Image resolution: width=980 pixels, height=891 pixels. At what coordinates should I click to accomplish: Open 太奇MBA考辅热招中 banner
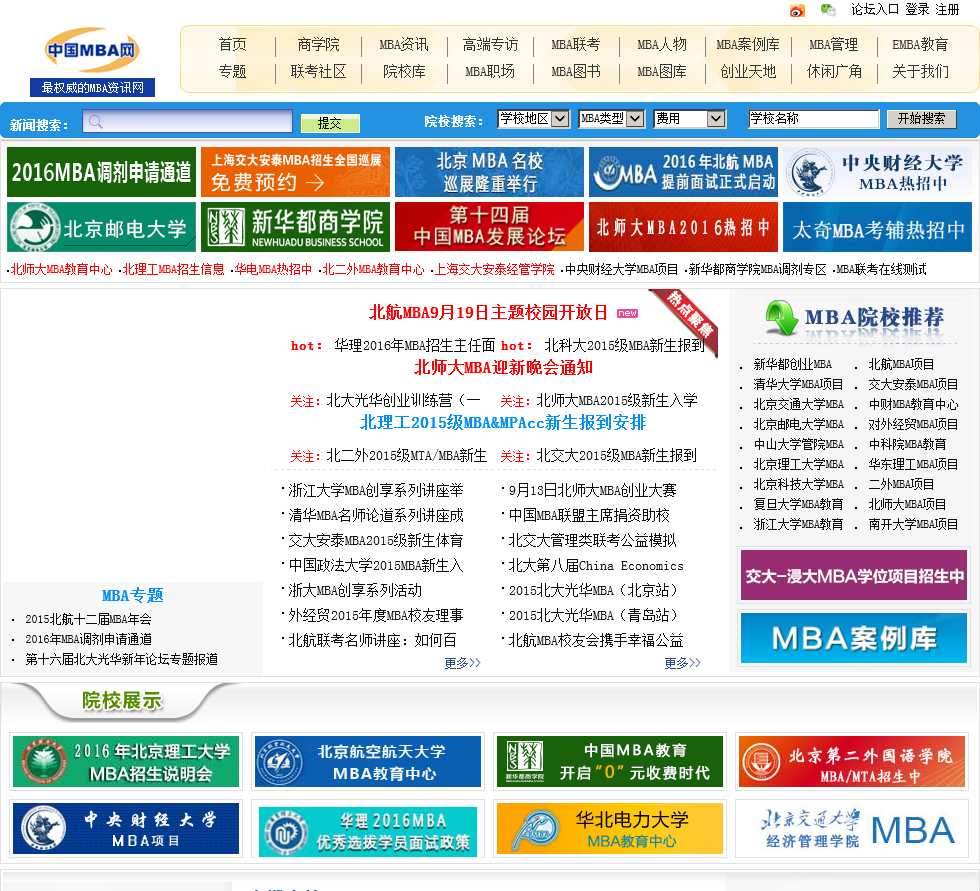878,227
